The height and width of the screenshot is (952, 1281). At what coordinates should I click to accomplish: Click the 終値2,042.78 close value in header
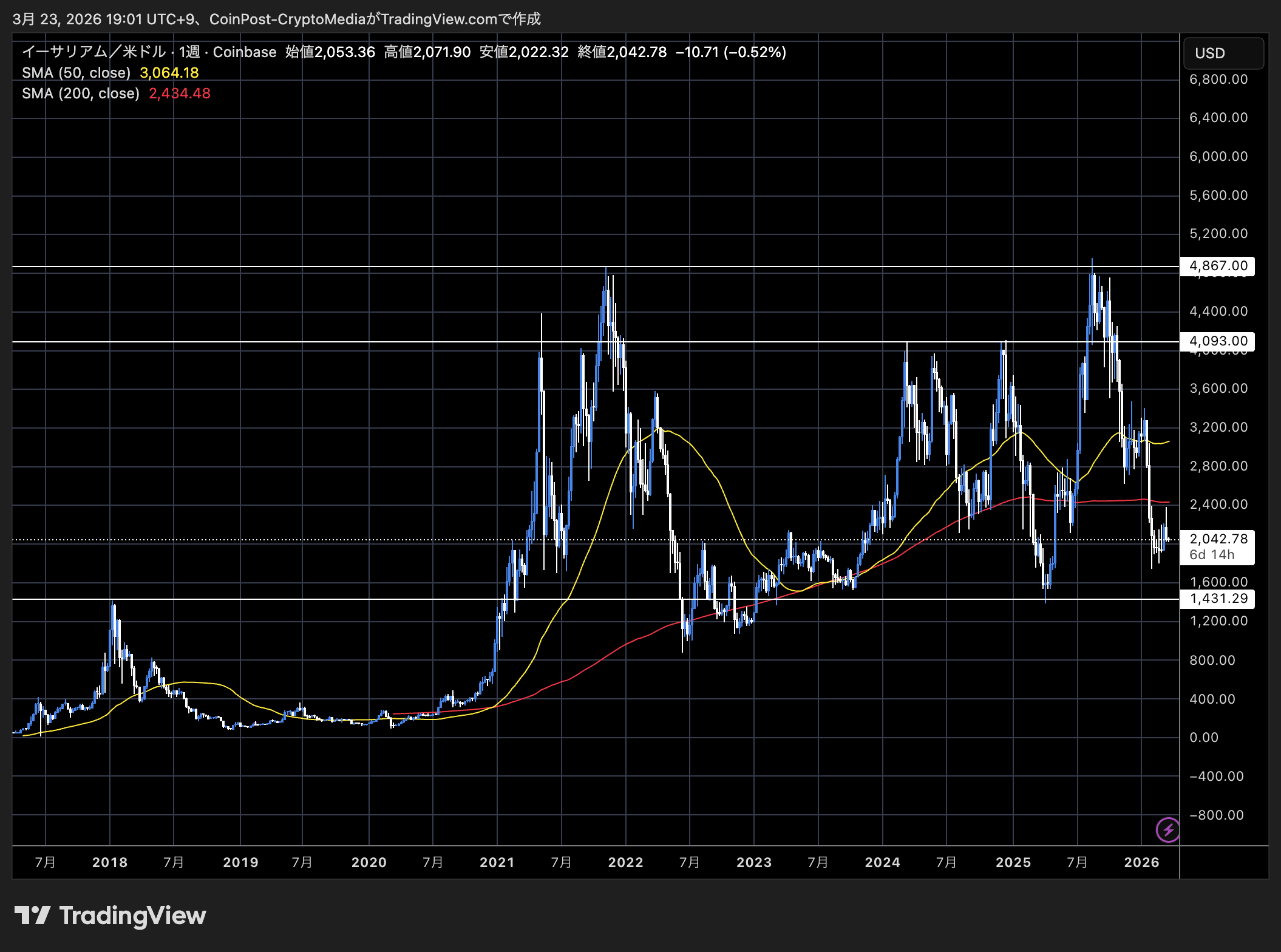[622, 52]
